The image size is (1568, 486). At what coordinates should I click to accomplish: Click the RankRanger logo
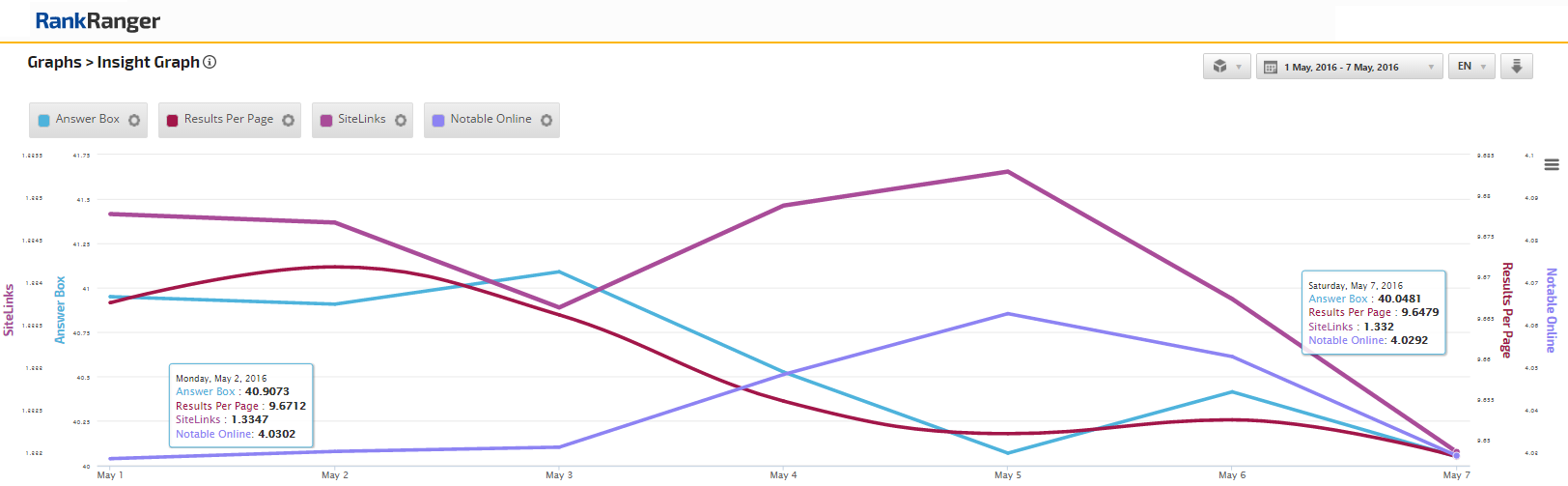(98, 21)
